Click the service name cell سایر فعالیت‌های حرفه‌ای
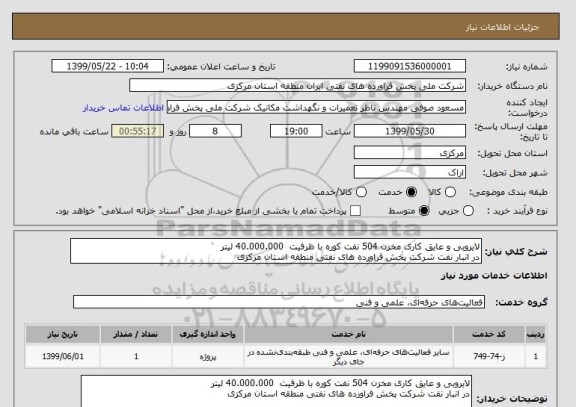Image resolution: width=576 pixels, height=407 pixels. tap(348, 357)
